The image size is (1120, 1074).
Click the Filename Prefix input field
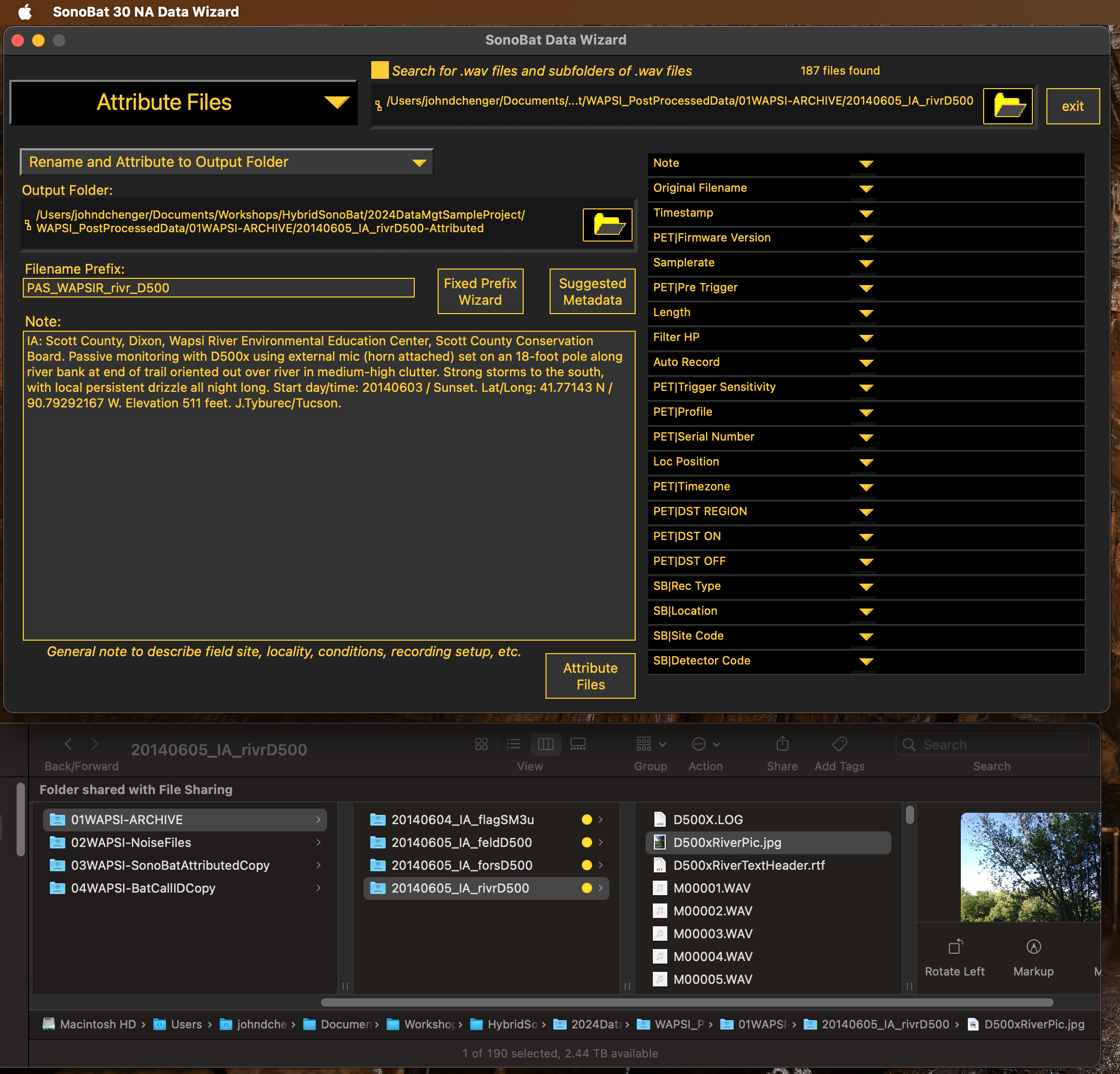[218, 288]
